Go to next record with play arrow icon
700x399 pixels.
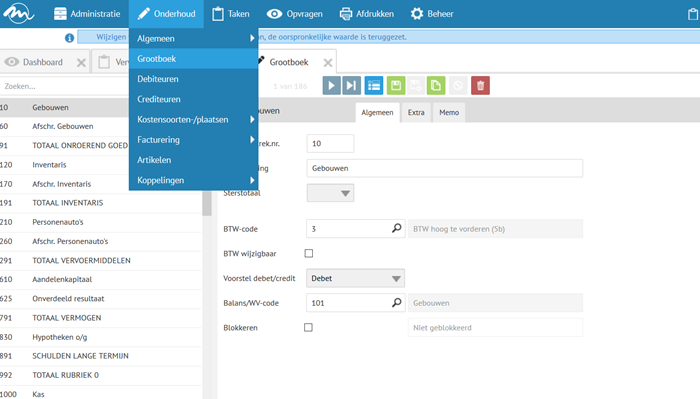pyautogui.click(x=331, y=86)
